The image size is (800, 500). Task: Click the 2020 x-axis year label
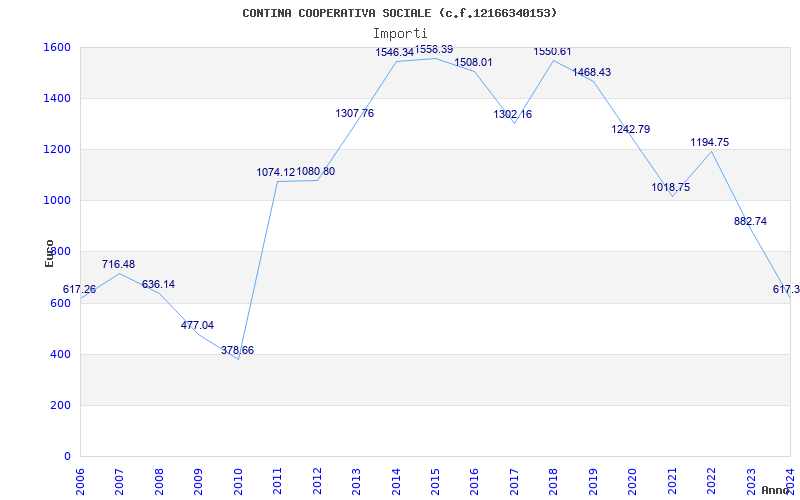click(x=633, y=482)
